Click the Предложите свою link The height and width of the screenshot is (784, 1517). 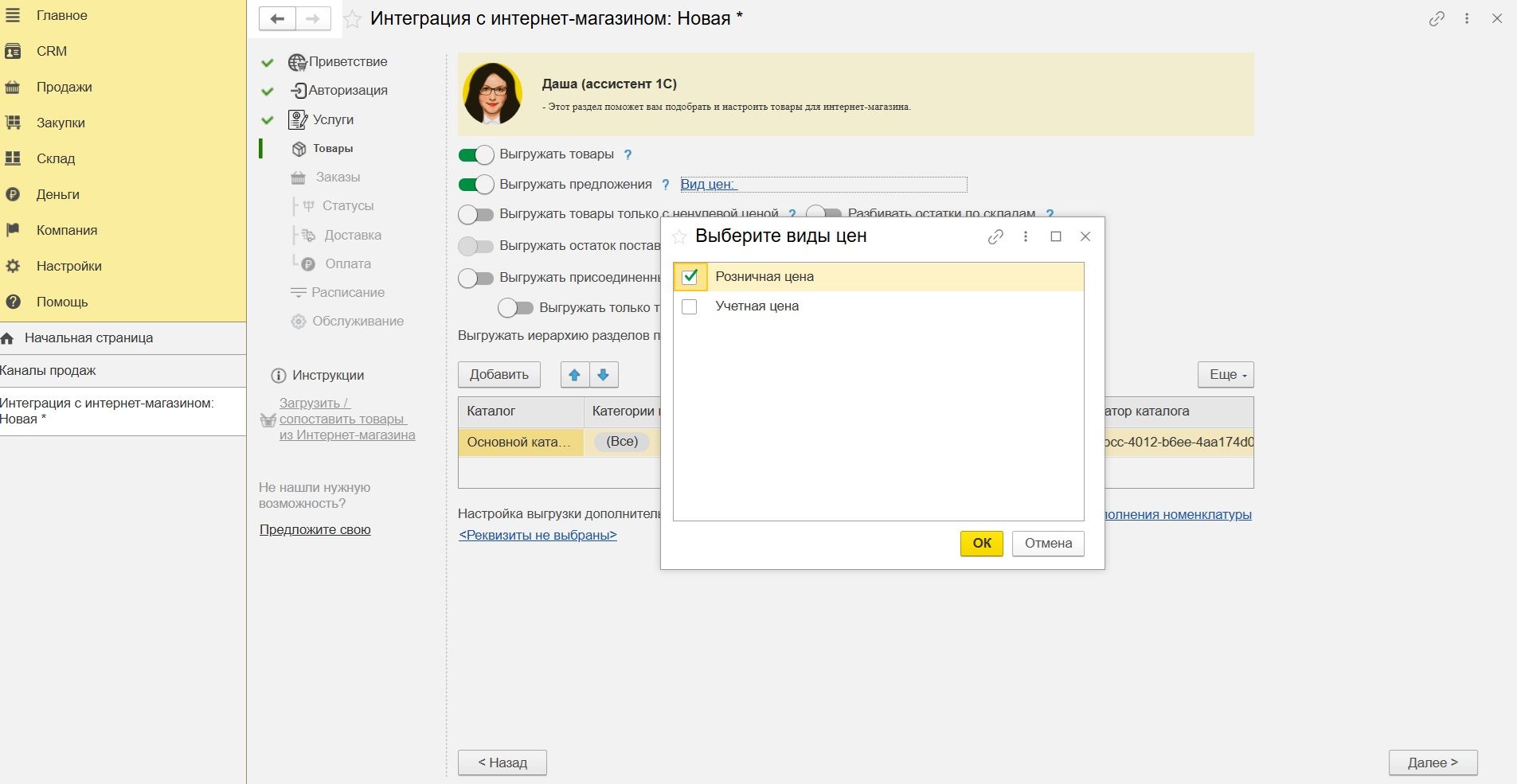pos(315,529)
